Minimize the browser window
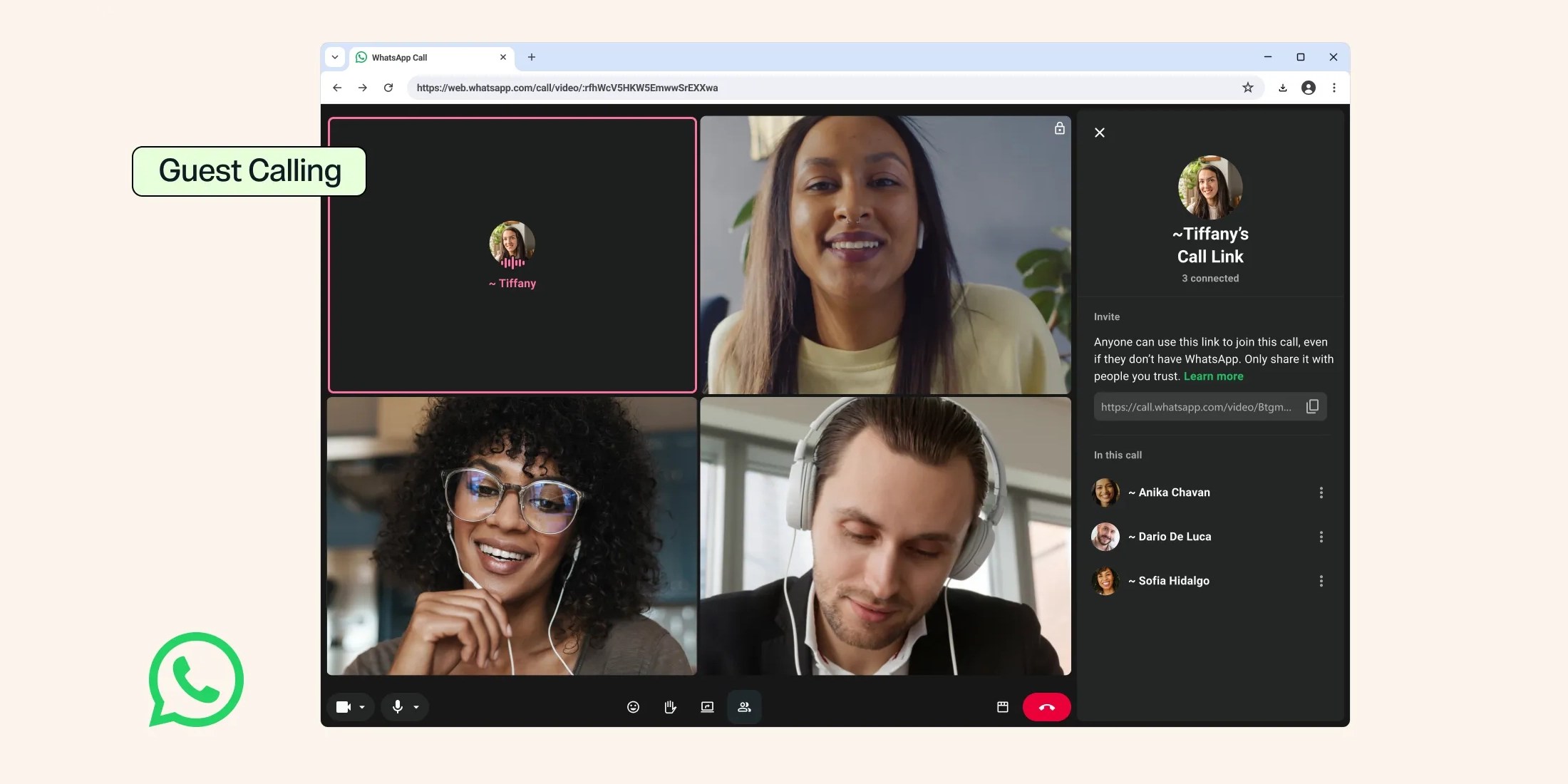Image resolution: width=1568 pixels, height=784 pixels. coord(1268,57)
